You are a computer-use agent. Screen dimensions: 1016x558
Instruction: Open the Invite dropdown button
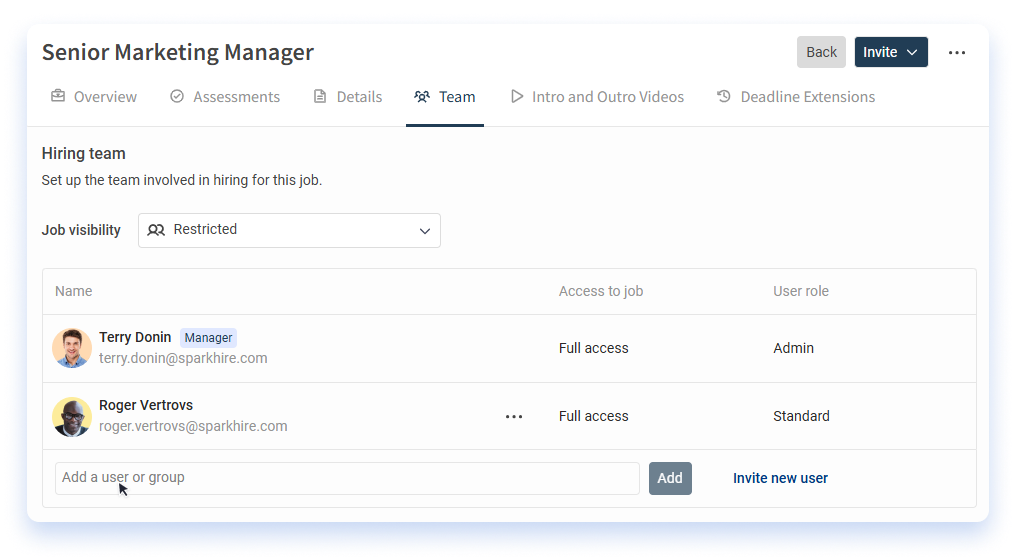pos(891,52)
